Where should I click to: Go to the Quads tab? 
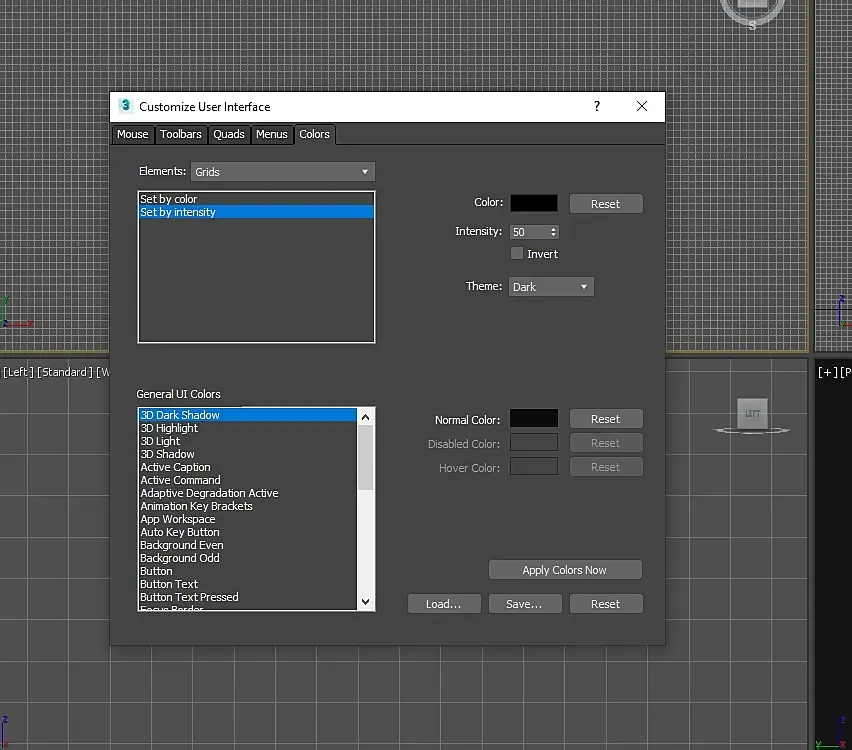coord(229,134)
